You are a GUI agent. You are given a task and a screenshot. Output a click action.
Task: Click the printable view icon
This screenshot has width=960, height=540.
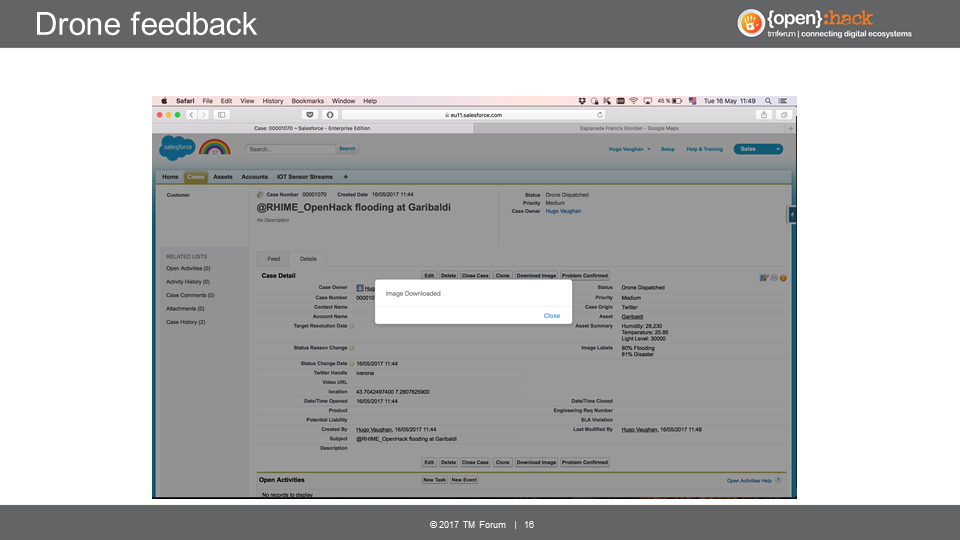point(774,278)
